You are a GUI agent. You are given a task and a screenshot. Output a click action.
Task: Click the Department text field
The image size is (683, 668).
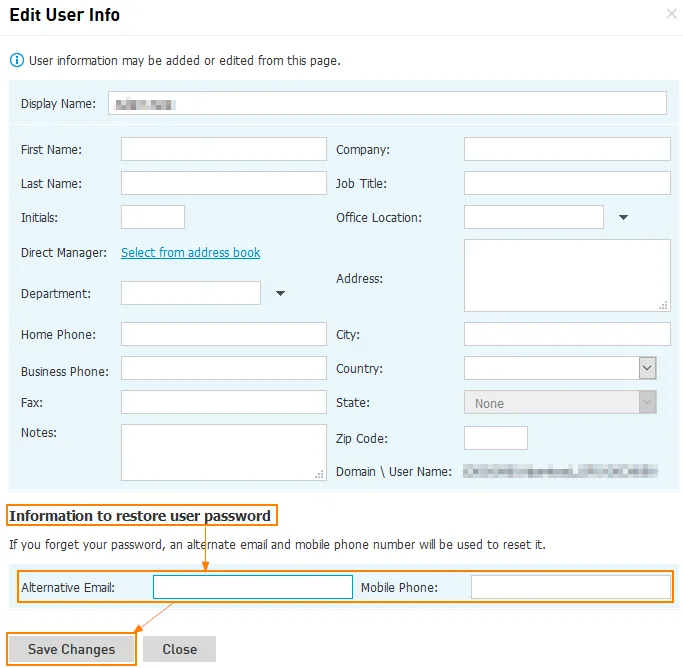click(191, 293)
